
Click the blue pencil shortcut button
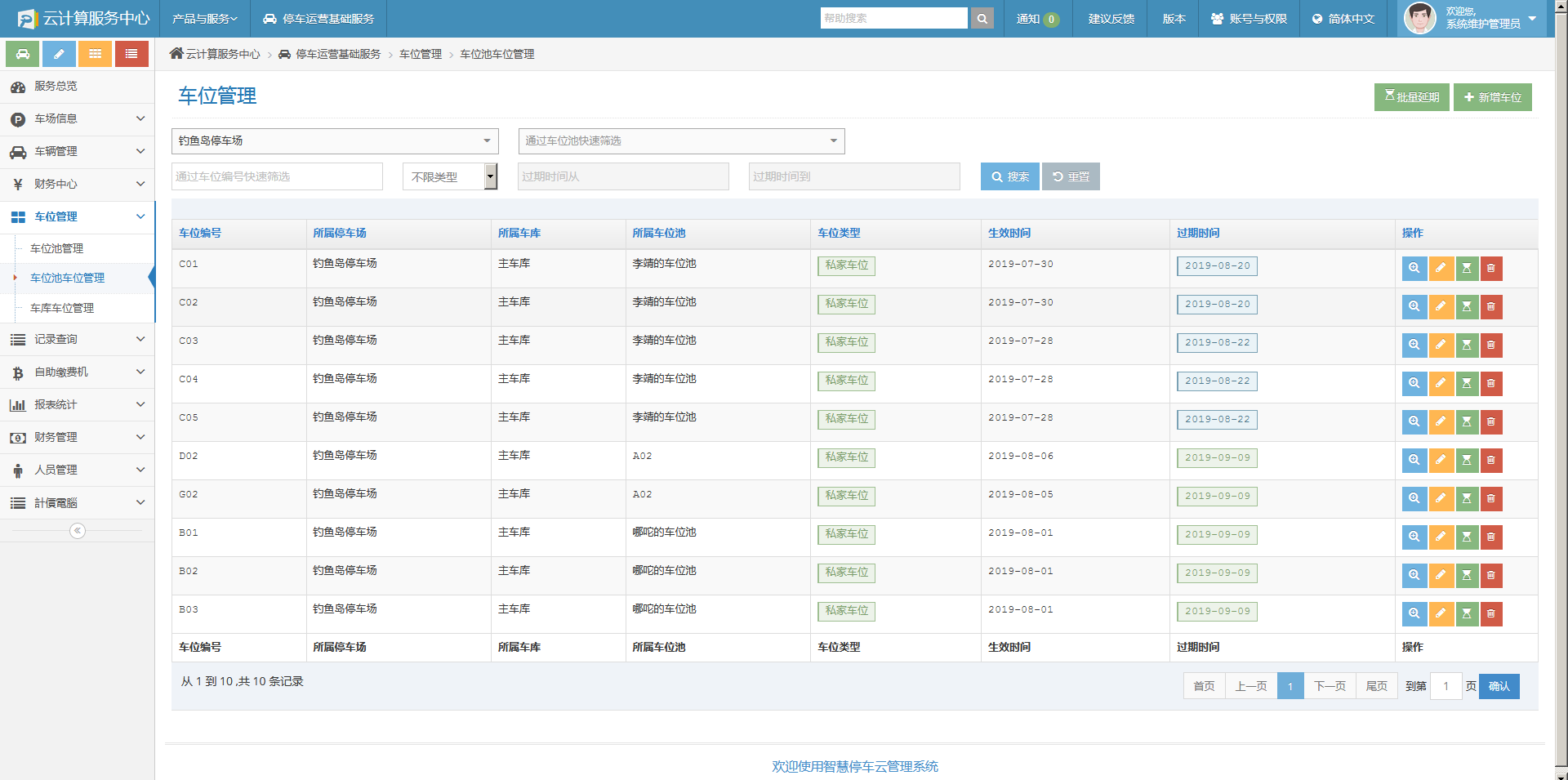click(x=59, y=54)
